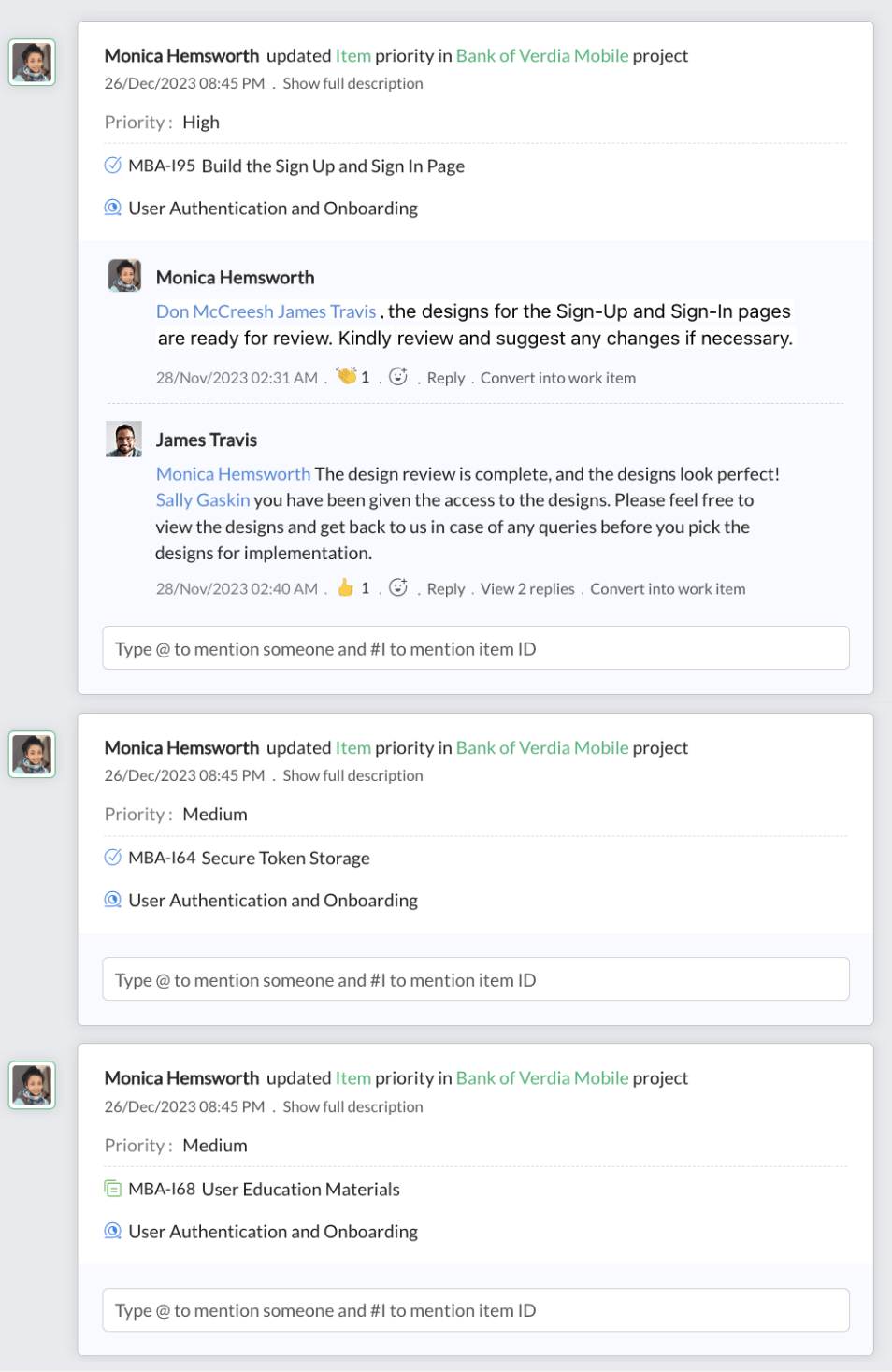Viewport: 892px width, 1372px height.
Task: Open the Sally Gaskin mention link
Action: click(x=203, y=500)
